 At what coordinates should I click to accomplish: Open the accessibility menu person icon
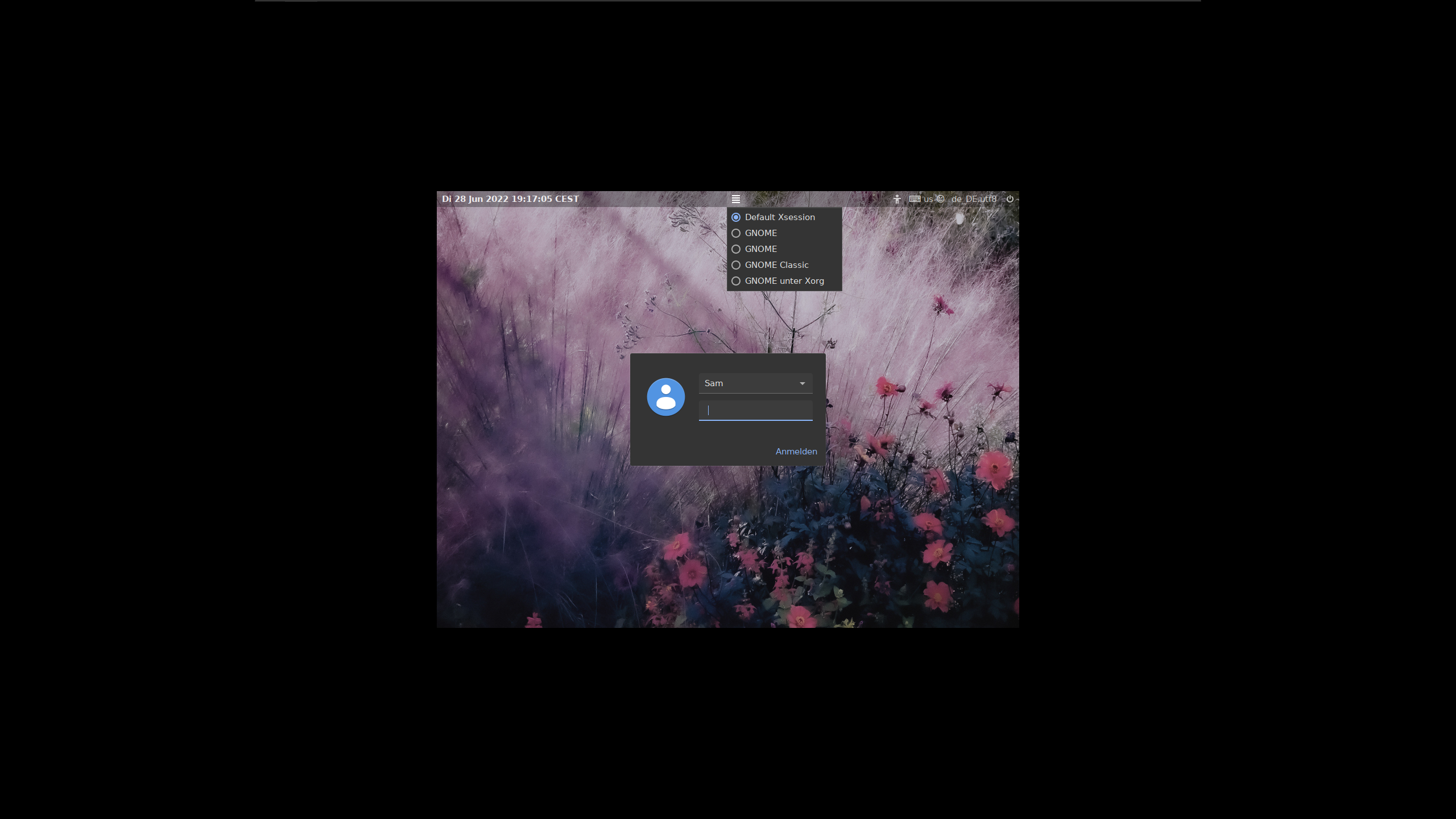coord(897,199)
